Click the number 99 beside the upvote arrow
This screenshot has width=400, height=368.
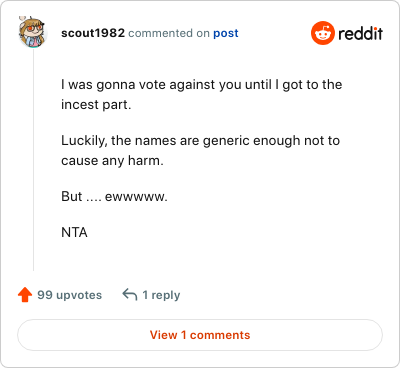(x=45, y=295)
